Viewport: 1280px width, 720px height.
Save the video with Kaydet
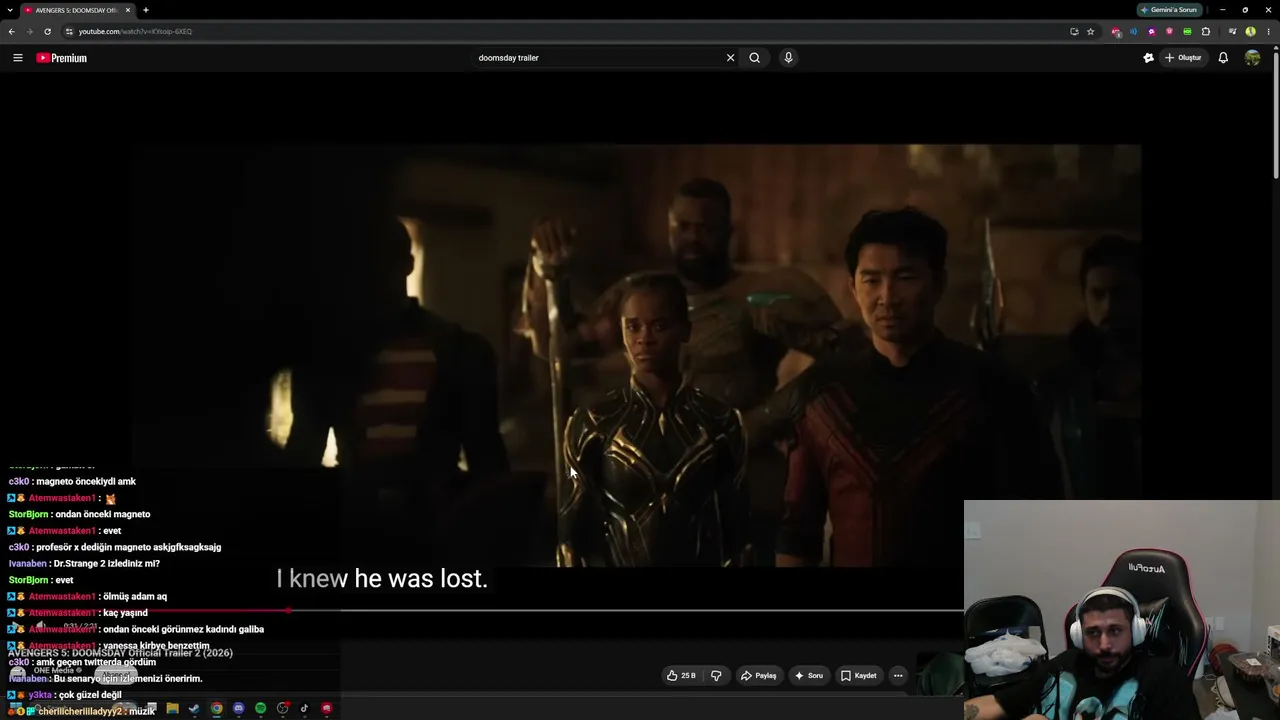tap(859, 676)
